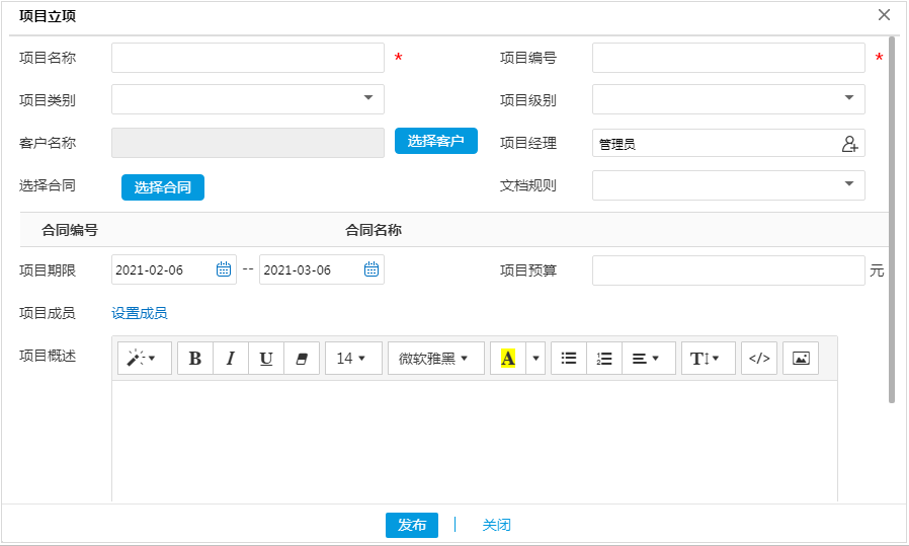Click add-user icon in 项目经理 field

pyautogui.click(x=849, y=144)
